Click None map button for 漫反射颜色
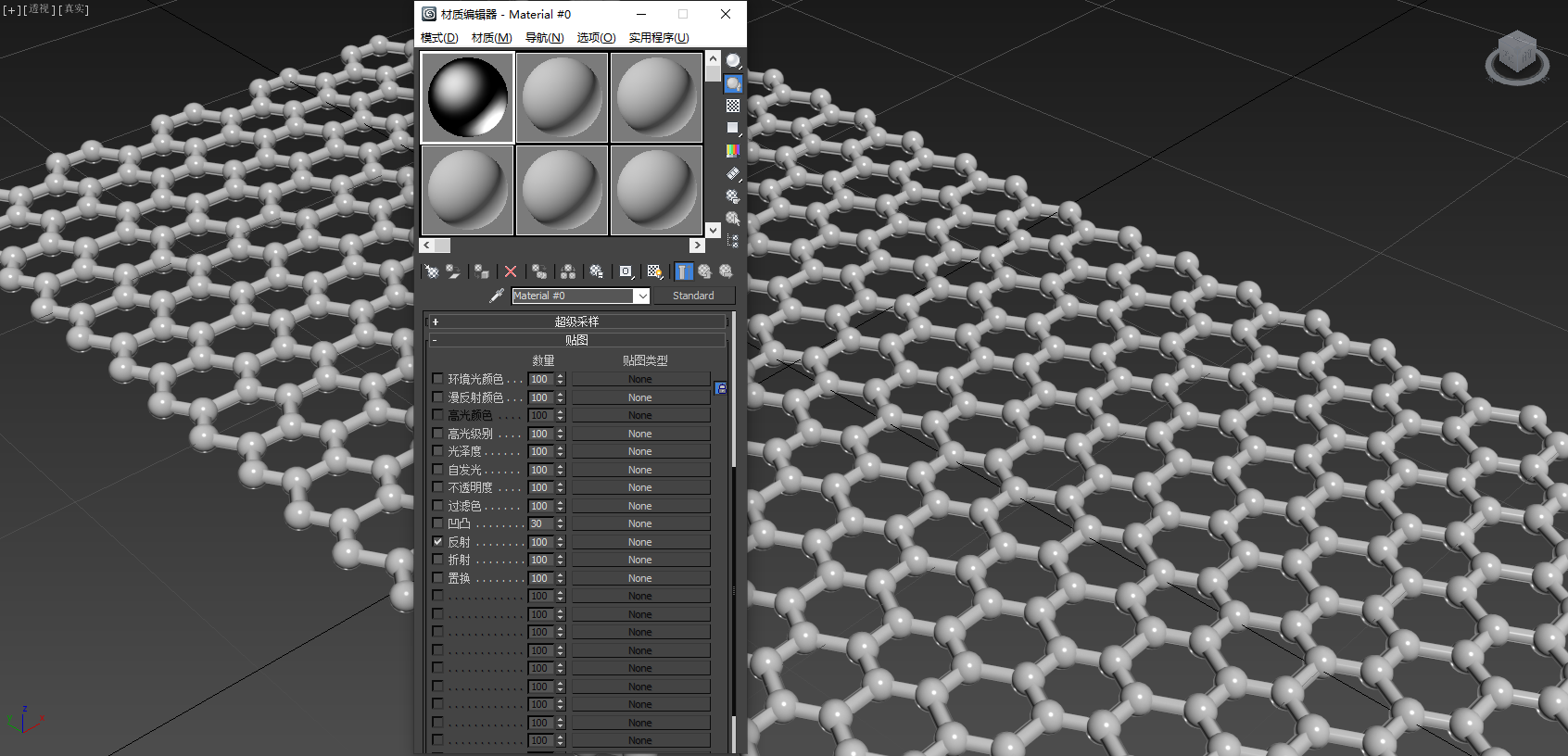The image size is (1568, 756). click(640, 397)
